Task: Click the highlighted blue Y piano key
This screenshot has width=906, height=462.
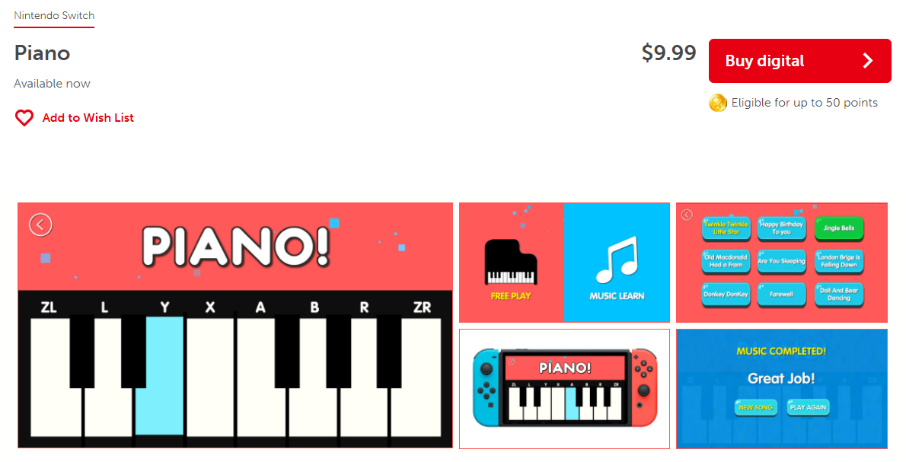Action: (x=159, y=375)
